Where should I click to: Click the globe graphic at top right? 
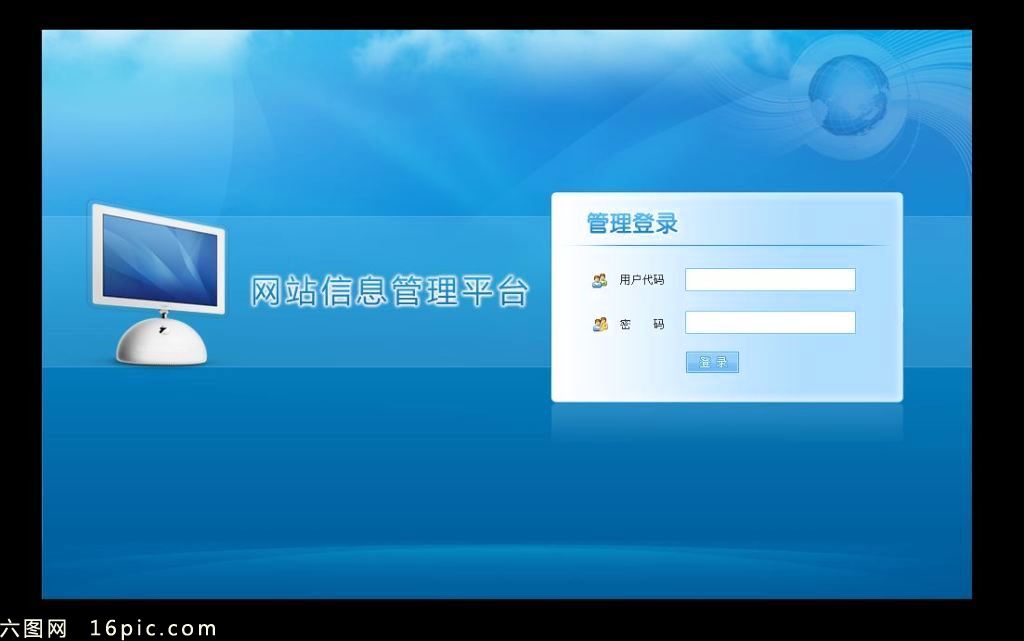pyautogui.click(x=848, y=95)
